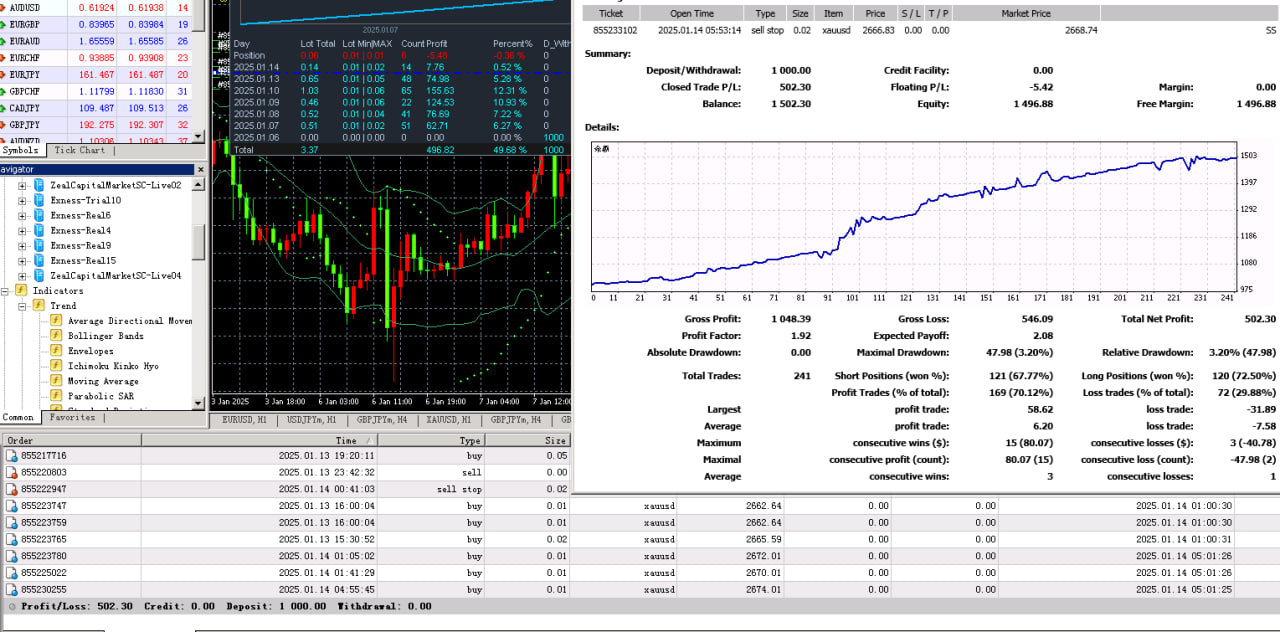
Task: Click the Moving Average indicator icon
Action: [x=57, y=380]
